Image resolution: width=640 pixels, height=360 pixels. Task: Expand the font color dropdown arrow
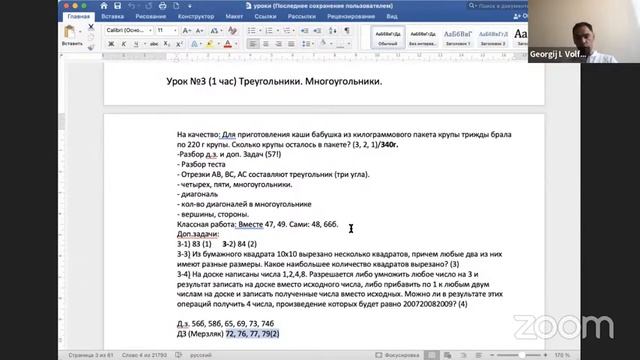(236, 44)
